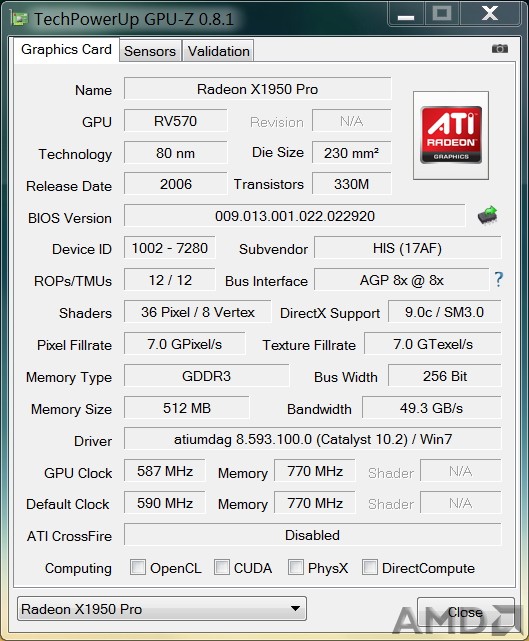Click the Transistors value 330M
529x641 pixels.
point(352,184)
